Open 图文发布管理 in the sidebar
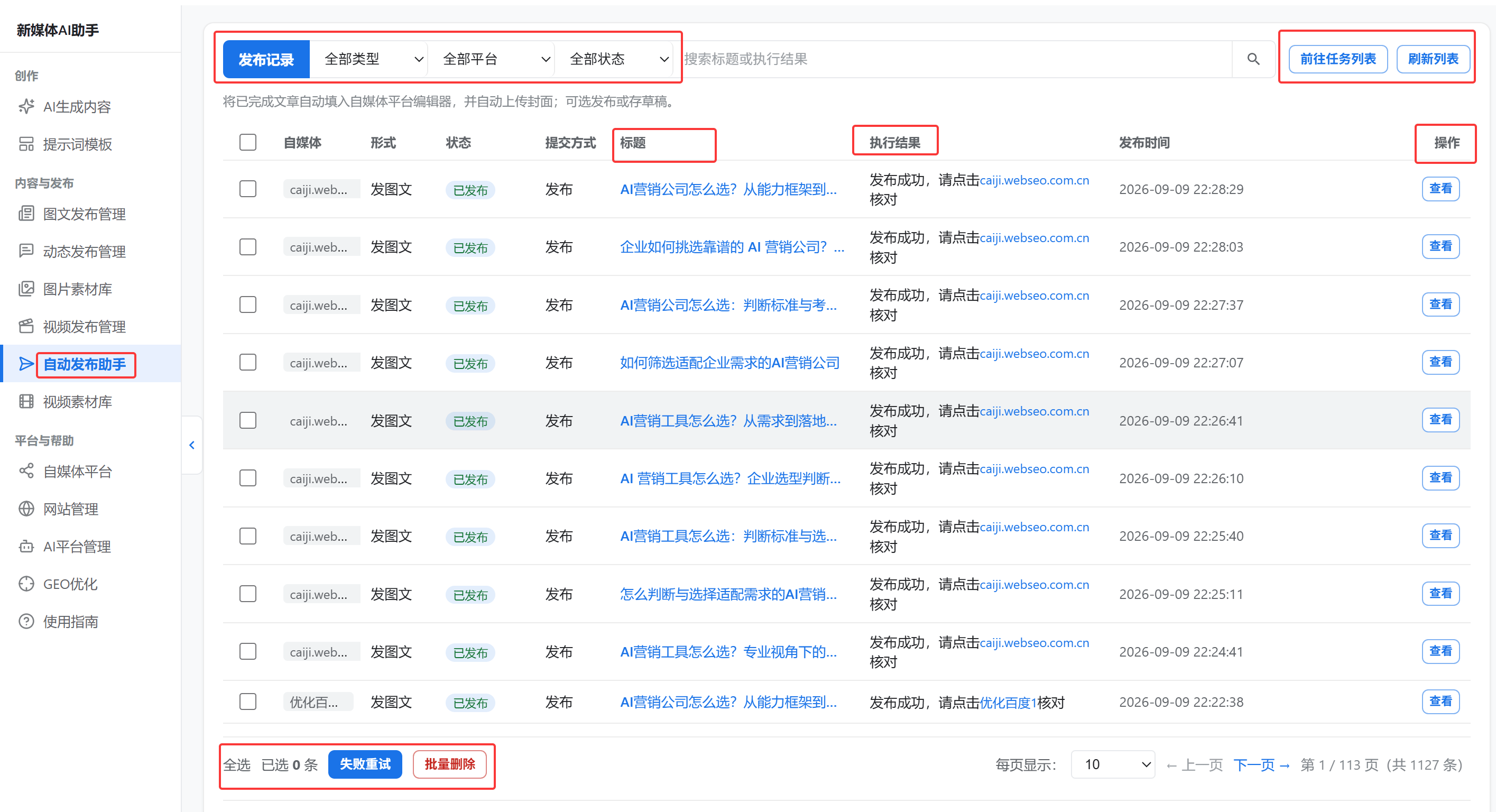 (84, 214)
